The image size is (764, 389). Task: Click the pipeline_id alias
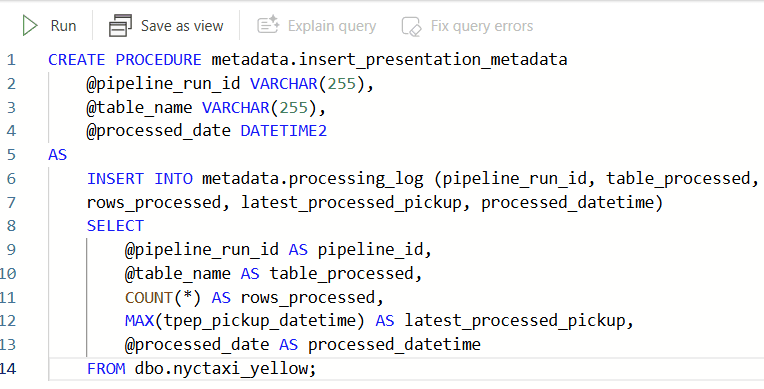click(x=370, y=250)
